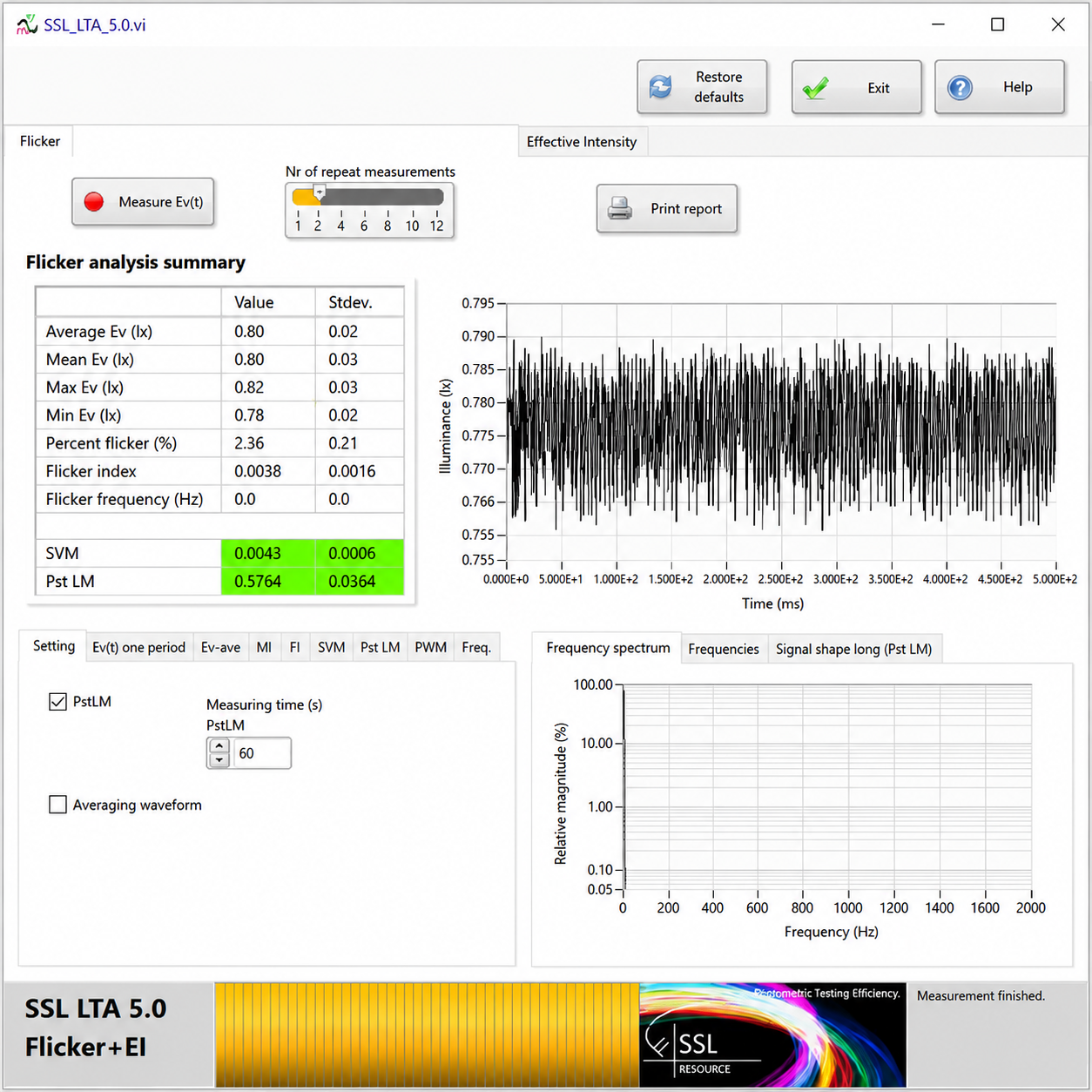Click the repeat measurements slider handle
Viewport: 1092px width, 1092px height.
(x=320, y=192)
